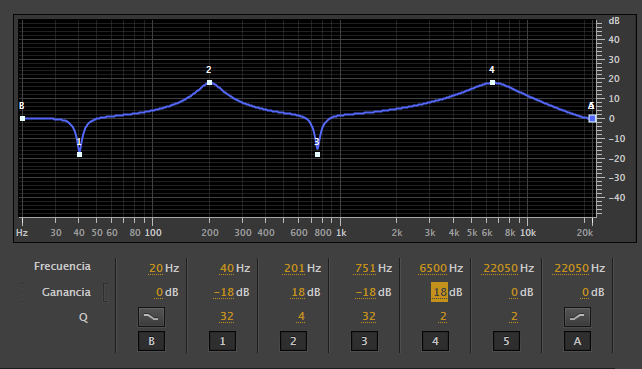Screen dimensions: 642x369
Task: Toggle band 4 enable button
Action: pos(435,341)
